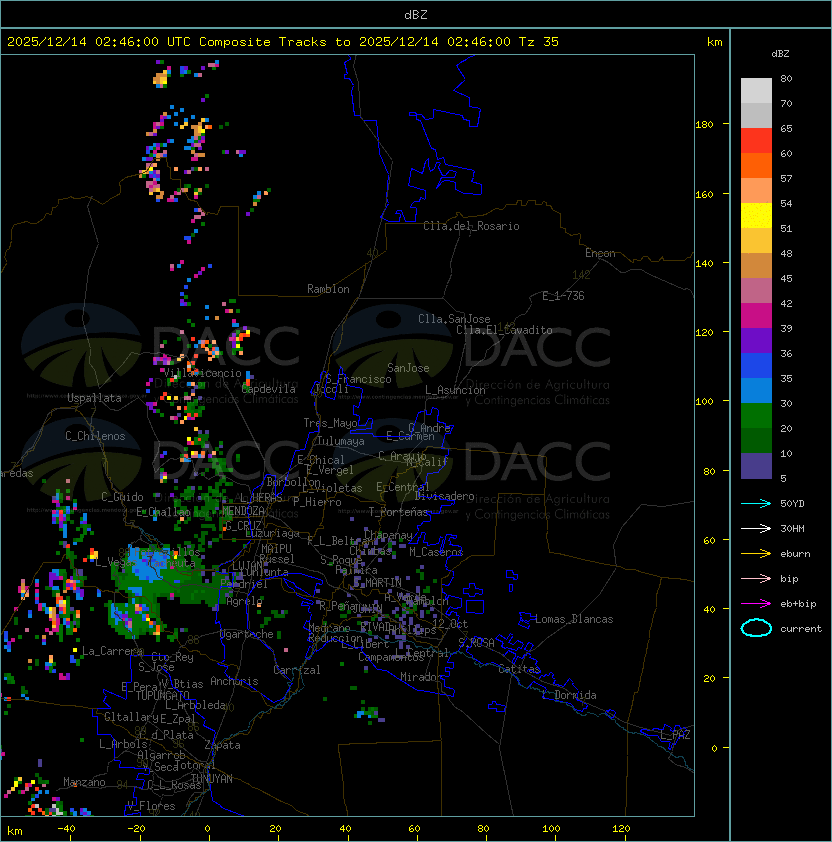Click the 'E_1-736' map label
The height and width of the screenshot is (842, 832).
click(563, 296)
